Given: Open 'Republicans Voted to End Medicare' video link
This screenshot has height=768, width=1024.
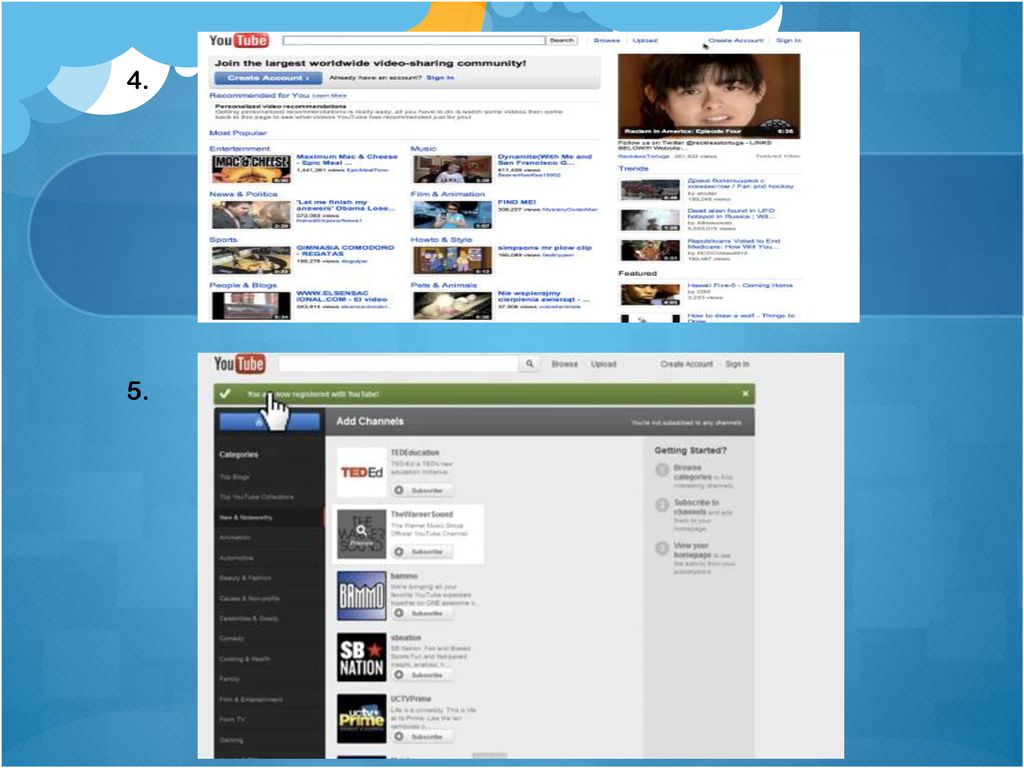Looking at the screenshot, I should (733, 244).
